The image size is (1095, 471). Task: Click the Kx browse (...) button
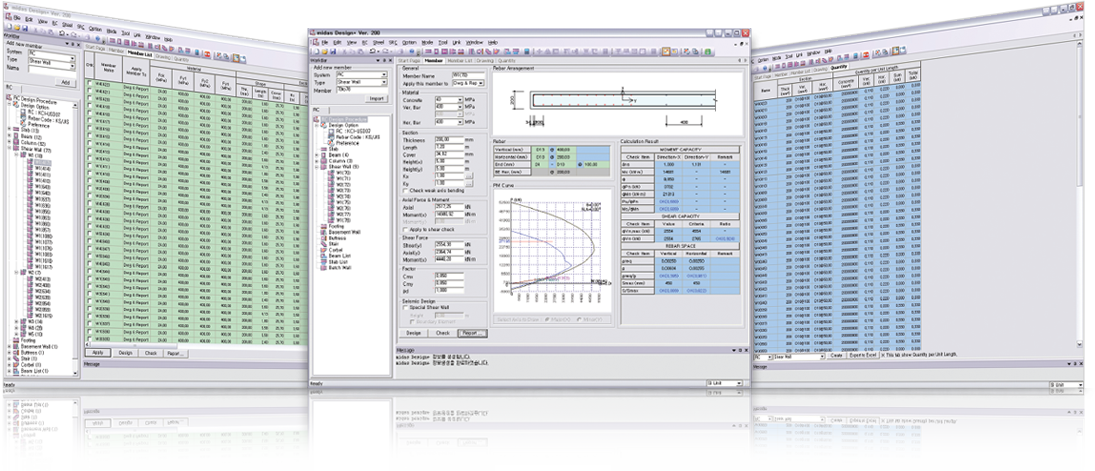point(469,175)
